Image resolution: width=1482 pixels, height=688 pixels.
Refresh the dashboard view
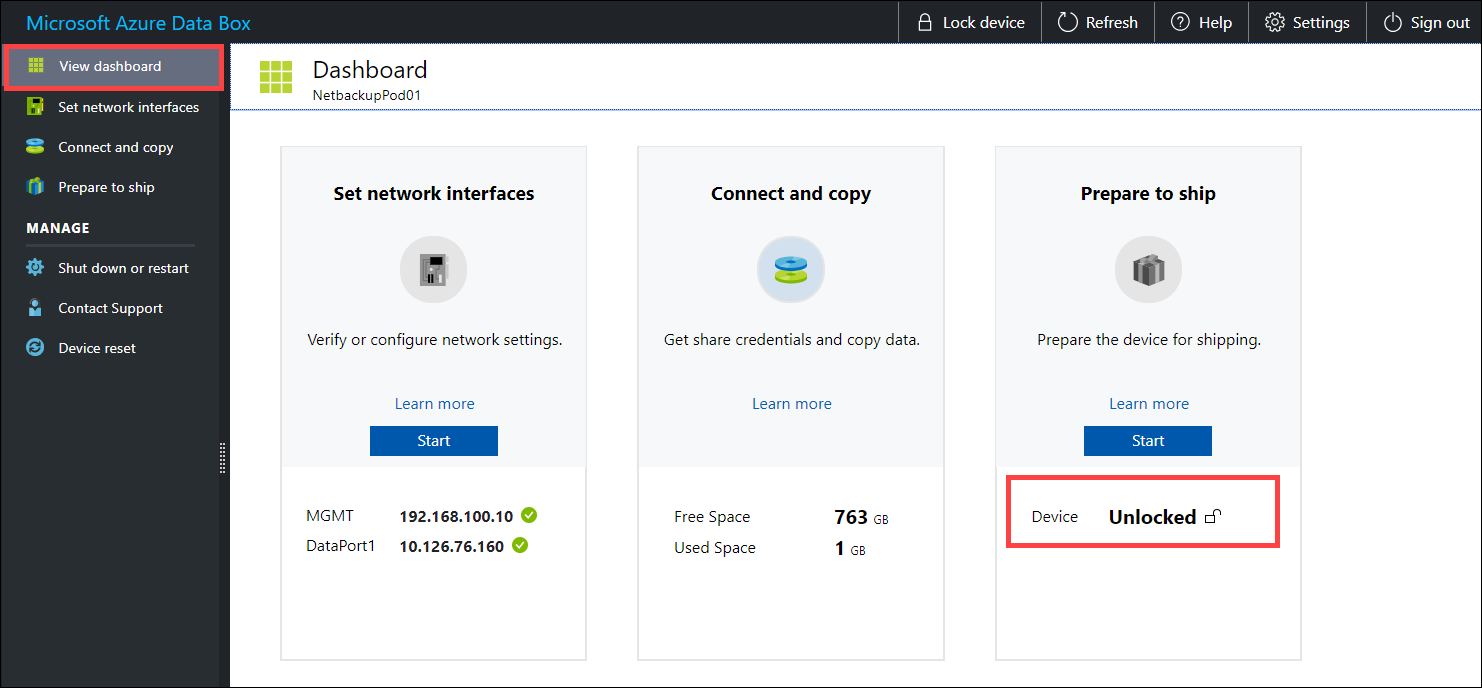point(1097,21)
